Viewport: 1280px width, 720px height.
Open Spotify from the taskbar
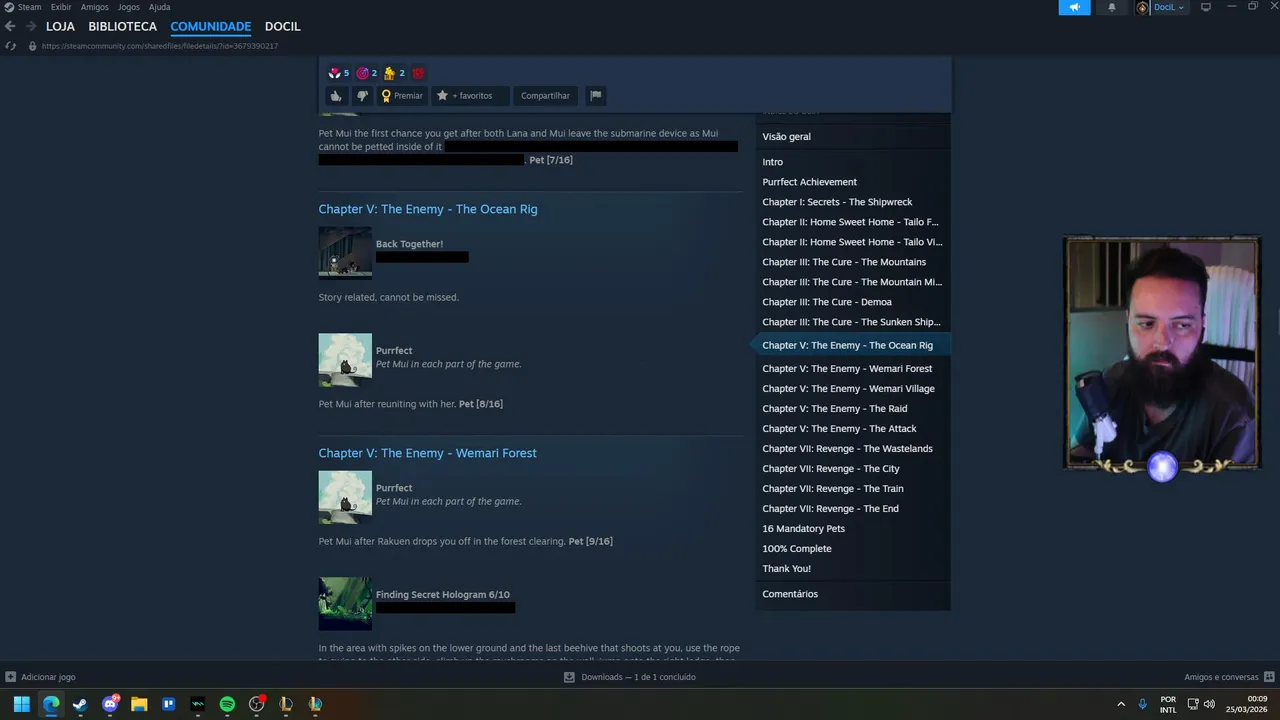(x=227, y=704)
